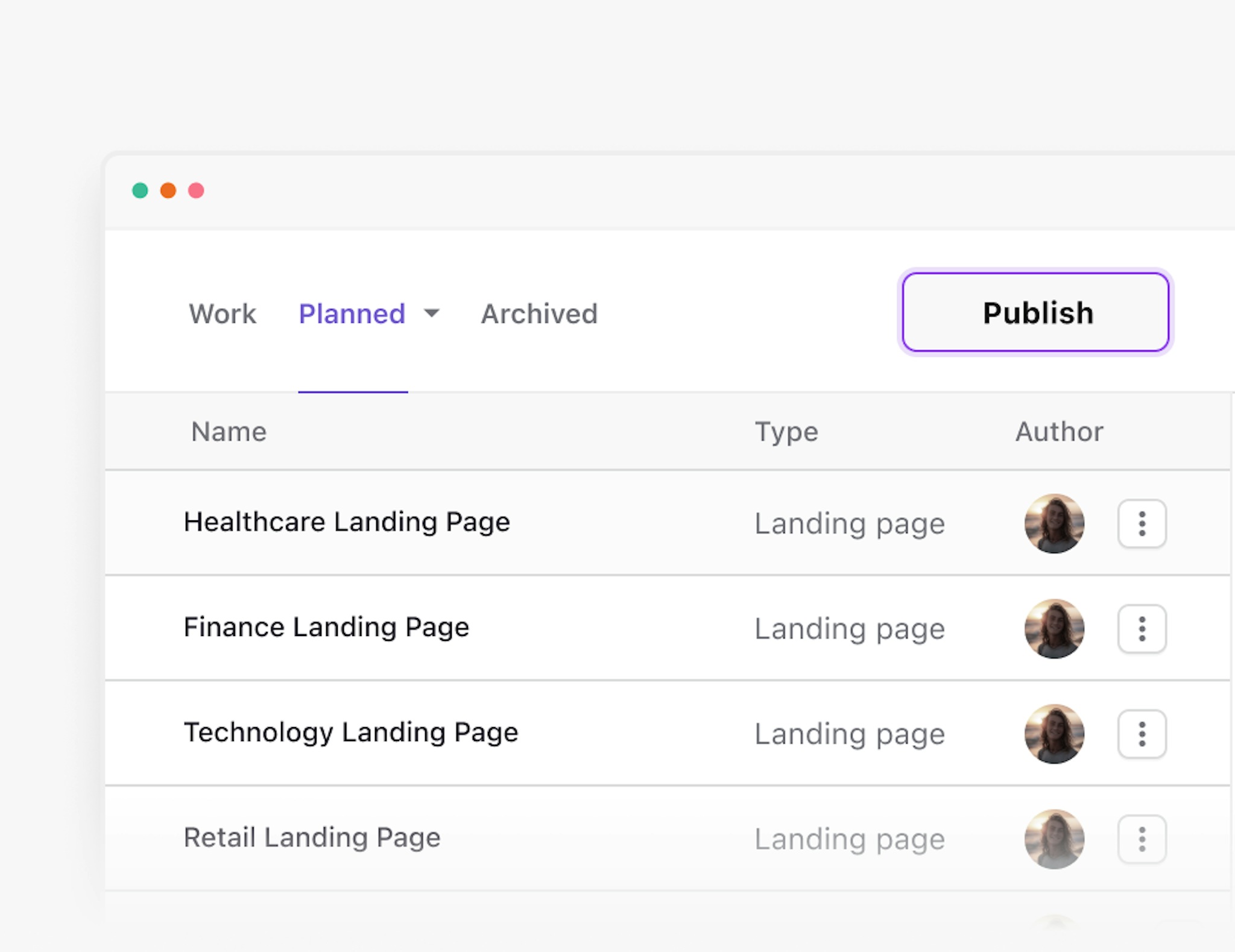
Task: Click author avatar on Finance row
Action: coord(1054,629)
